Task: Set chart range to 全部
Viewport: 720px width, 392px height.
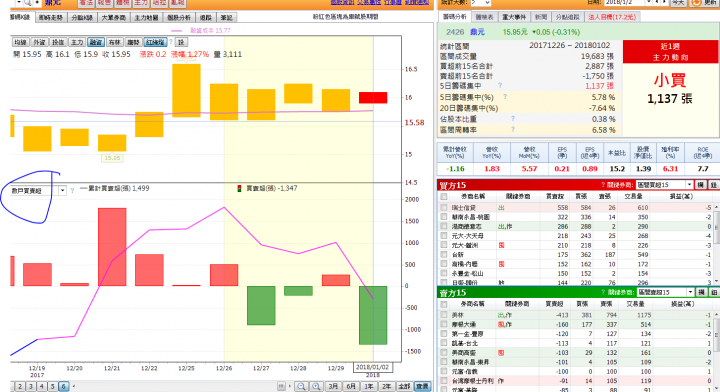Action: [404, 386]
